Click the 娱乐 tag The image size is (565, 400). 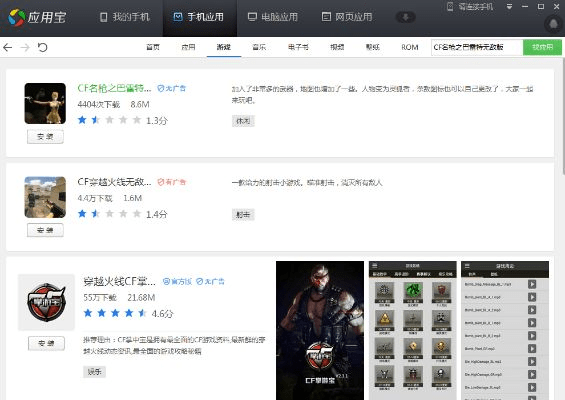(94, 372)
